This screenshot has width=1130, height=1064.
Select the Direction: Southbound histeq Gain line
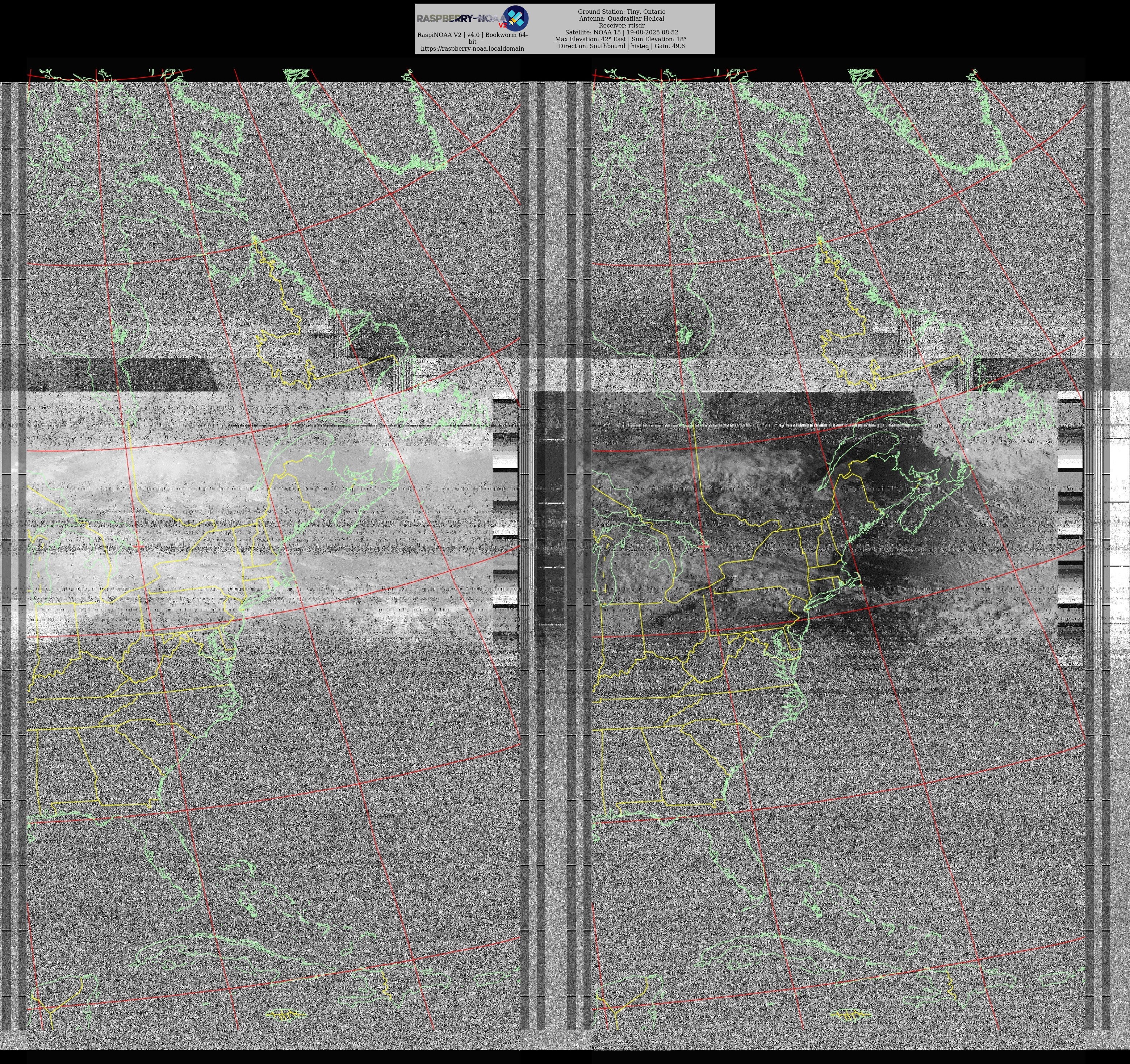pyautogui.click(x=621, y=46)
